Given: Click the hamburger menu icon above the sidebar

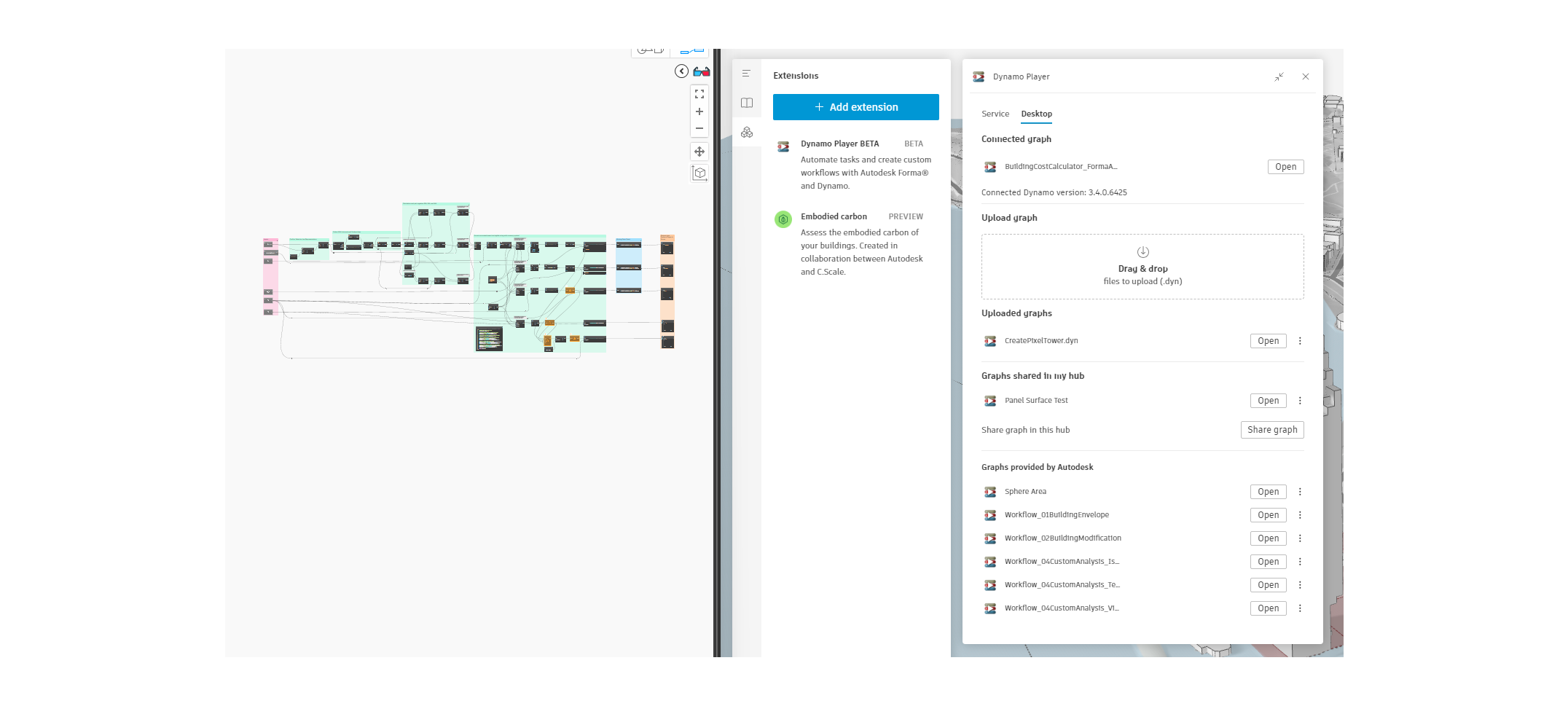Looking at the screenshot, I should 747,73.
